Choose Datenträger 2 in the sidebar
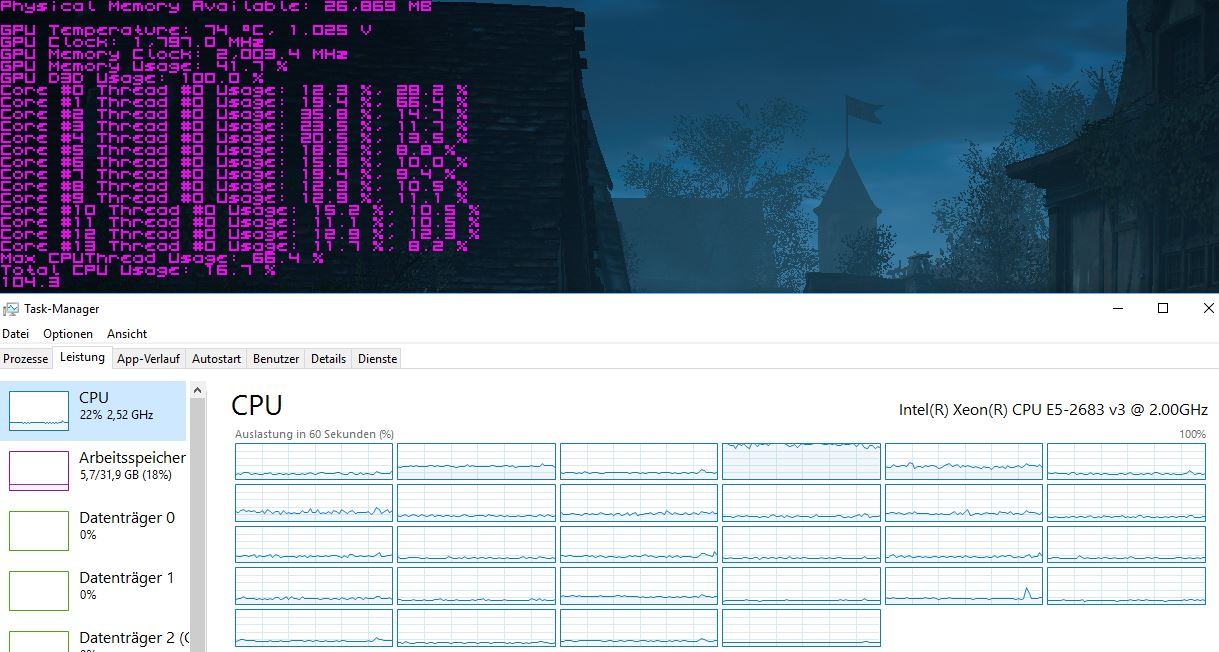This screenshot has width=1219, height=652. click(x=93, y=637)
